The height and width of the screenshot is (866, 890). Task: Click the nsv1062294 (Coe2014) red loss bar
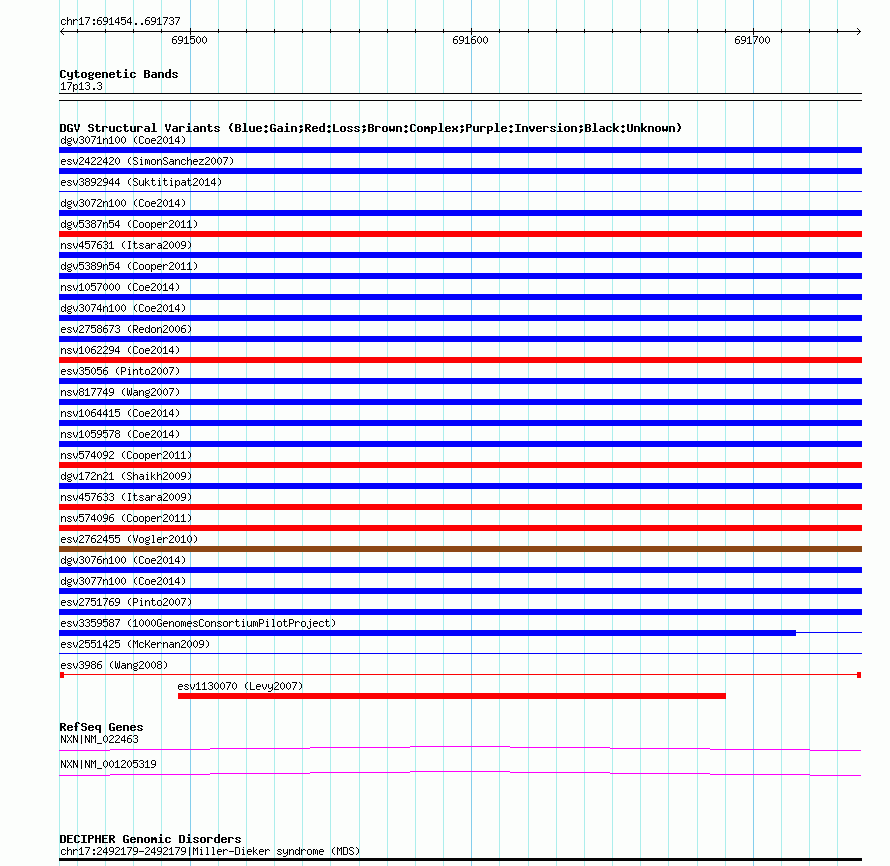[460, 360]
